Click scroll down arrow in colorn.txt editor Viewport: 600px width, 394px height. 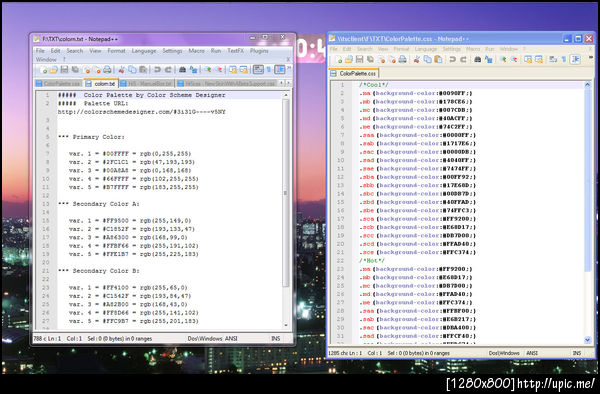[x=286, y=325]
